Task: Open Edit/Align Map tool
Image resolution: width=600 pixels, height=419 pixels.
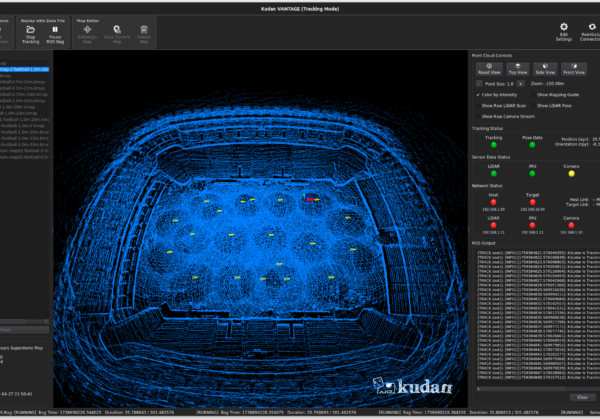Action: click(87, 28)
